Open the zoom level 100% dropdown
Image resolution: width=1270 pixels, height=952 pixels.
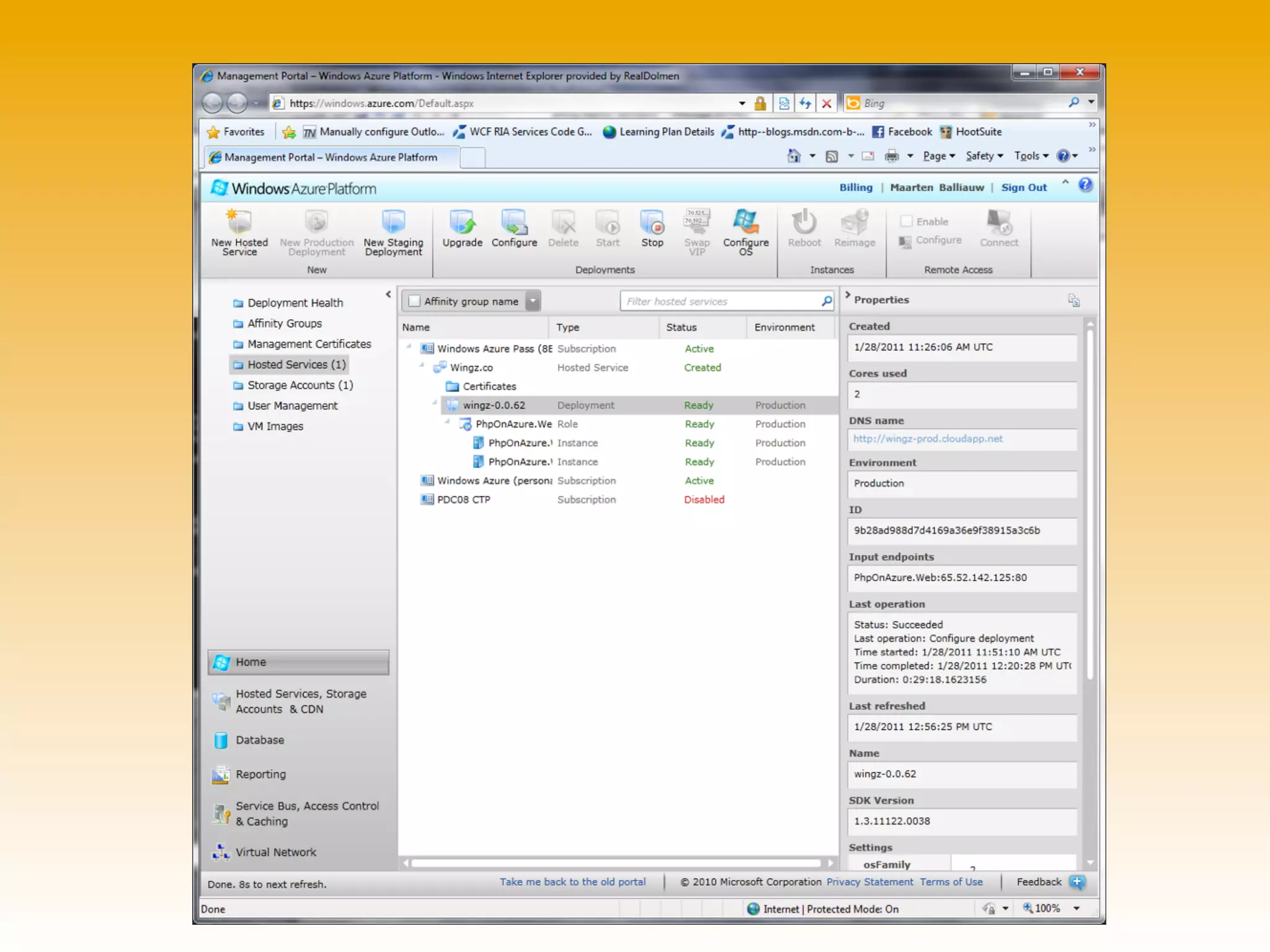coord(1077,909)
